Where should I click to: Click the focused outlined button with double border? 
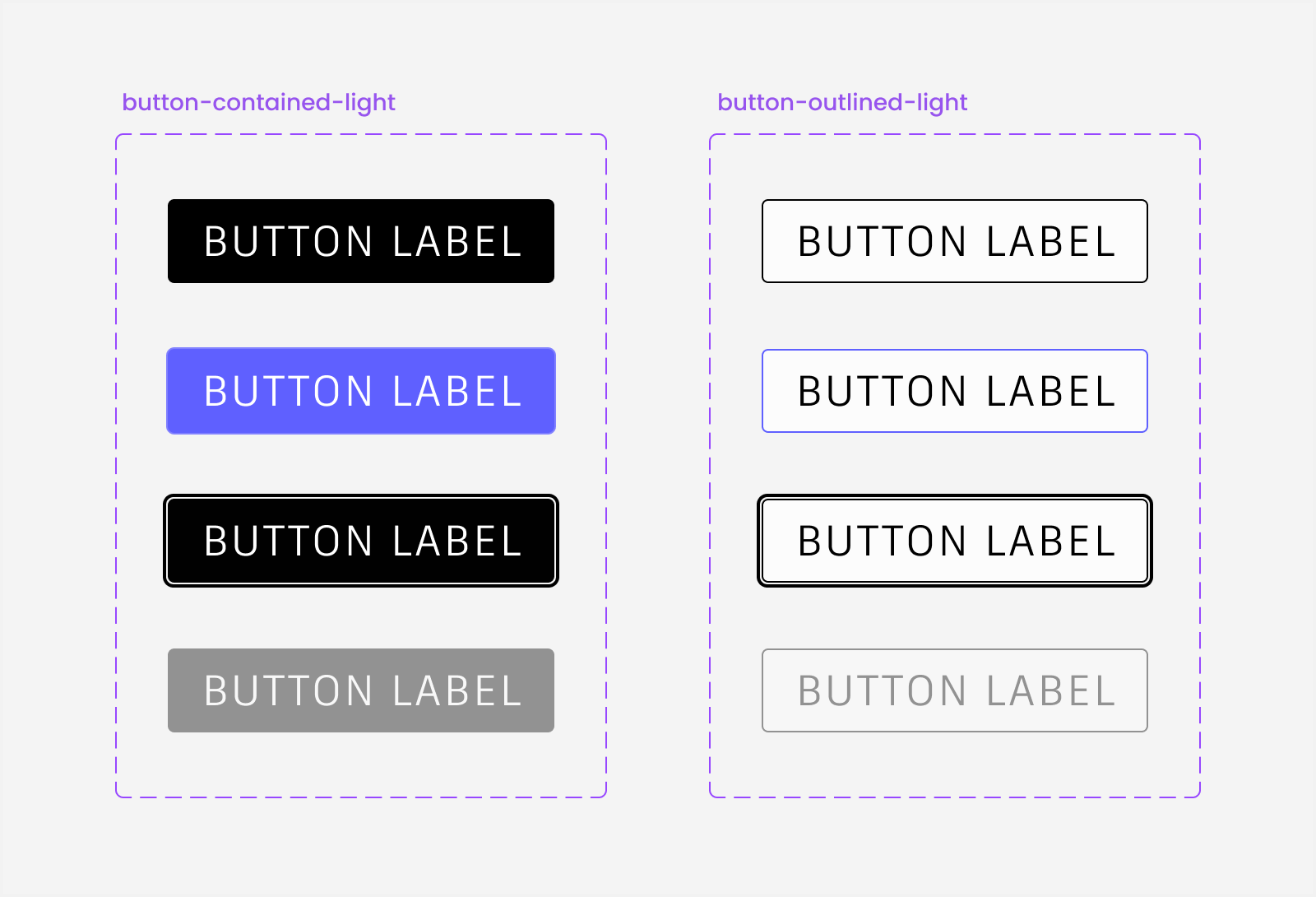[x=954, y=541]
